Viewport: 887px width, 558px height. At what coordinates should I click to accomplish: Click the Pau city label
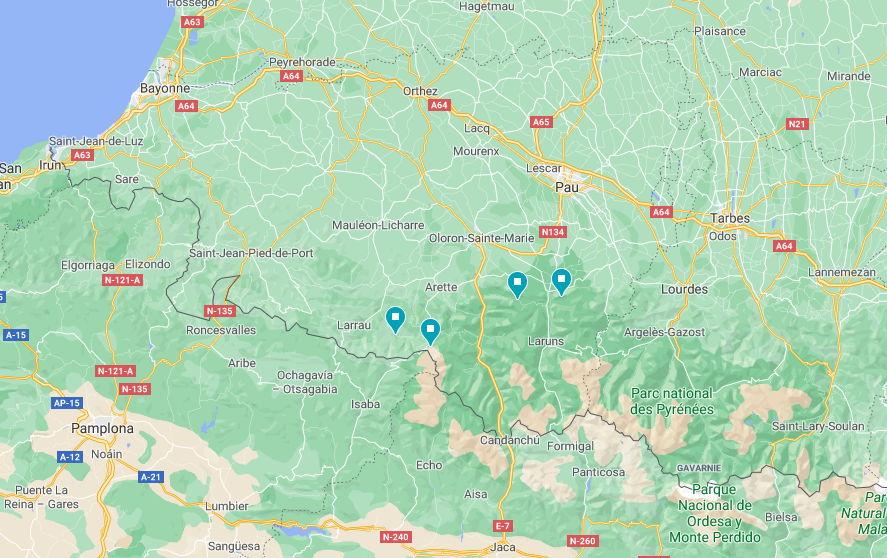[567, 187]
